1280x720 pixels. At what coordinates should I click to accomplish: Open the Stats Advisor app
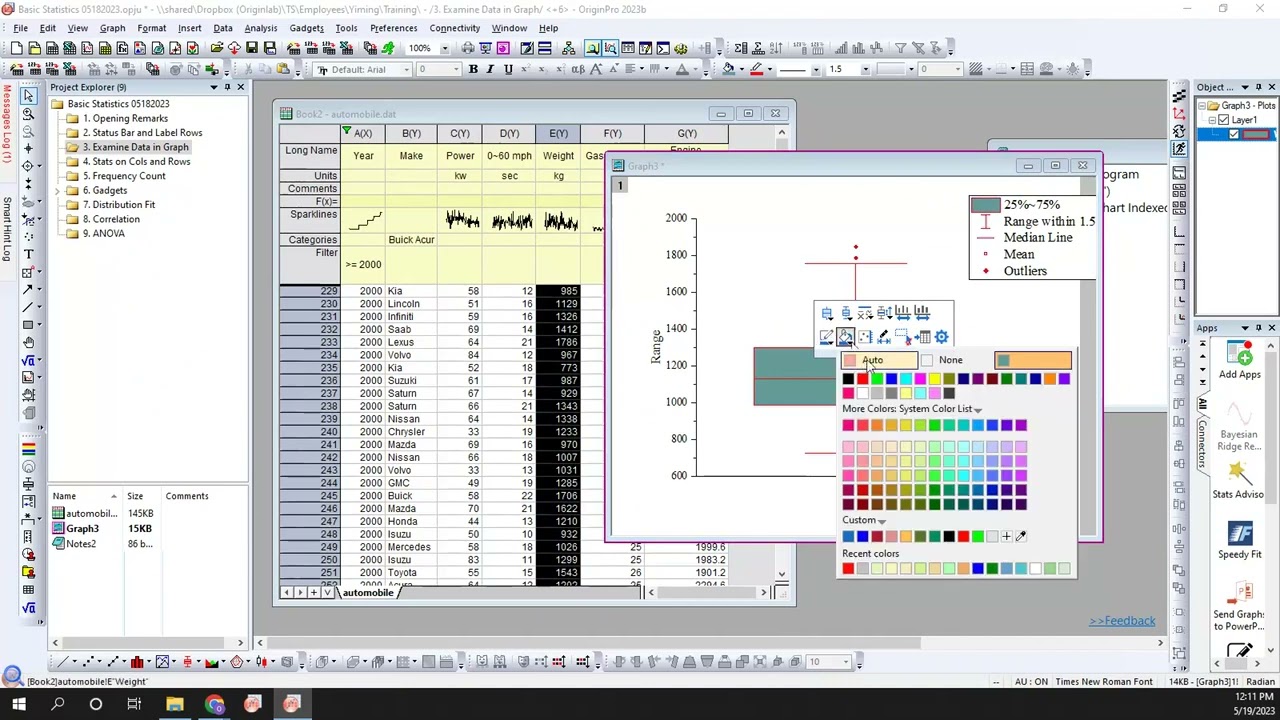click(1238, 481)
